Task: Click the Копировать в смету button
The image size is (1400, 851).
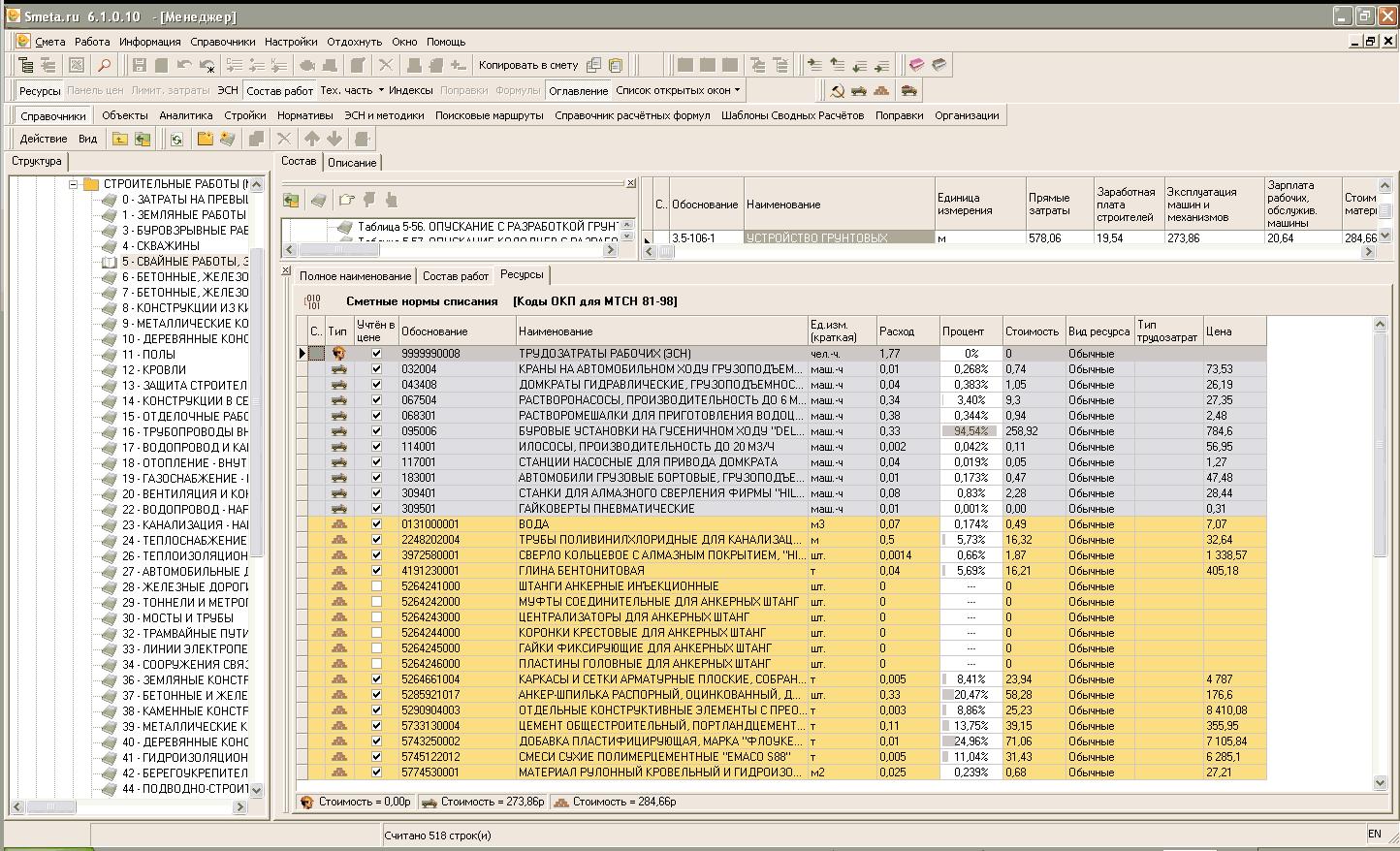Action: [x=527, y=65]
